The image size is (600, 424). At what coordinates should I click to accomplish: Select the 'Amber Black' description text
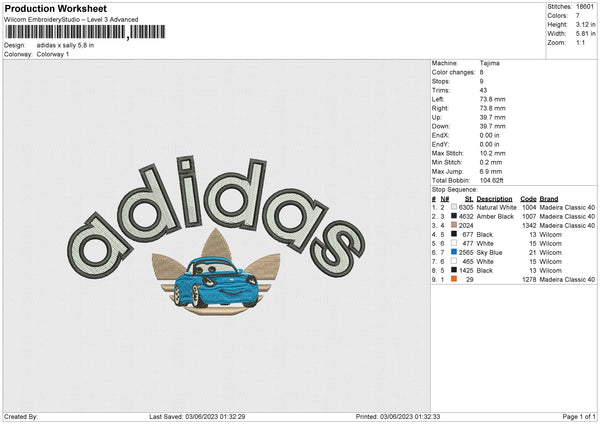point(495,217)
